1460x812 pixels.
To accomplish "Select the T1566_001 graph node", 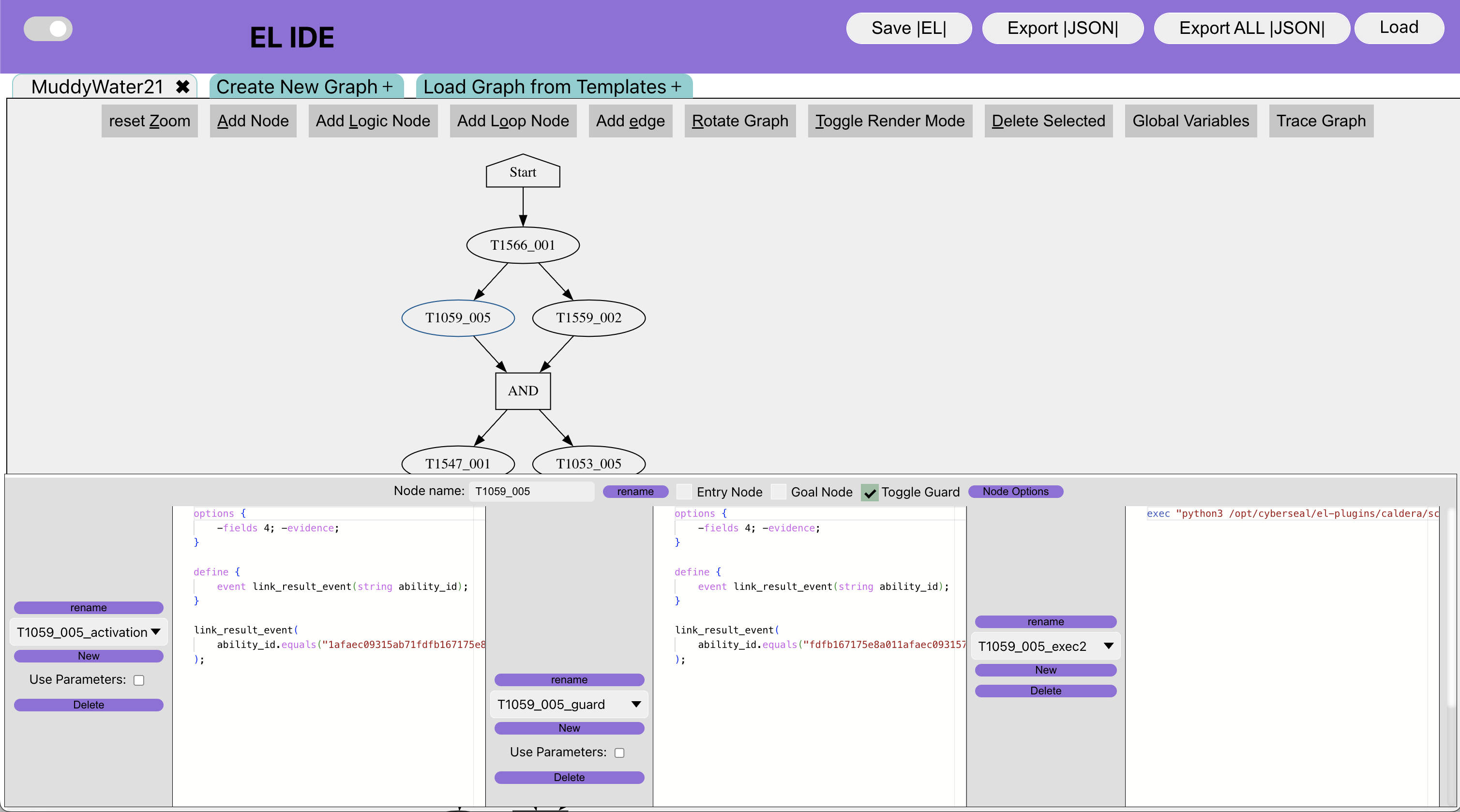I will click(x=523, y=245).
